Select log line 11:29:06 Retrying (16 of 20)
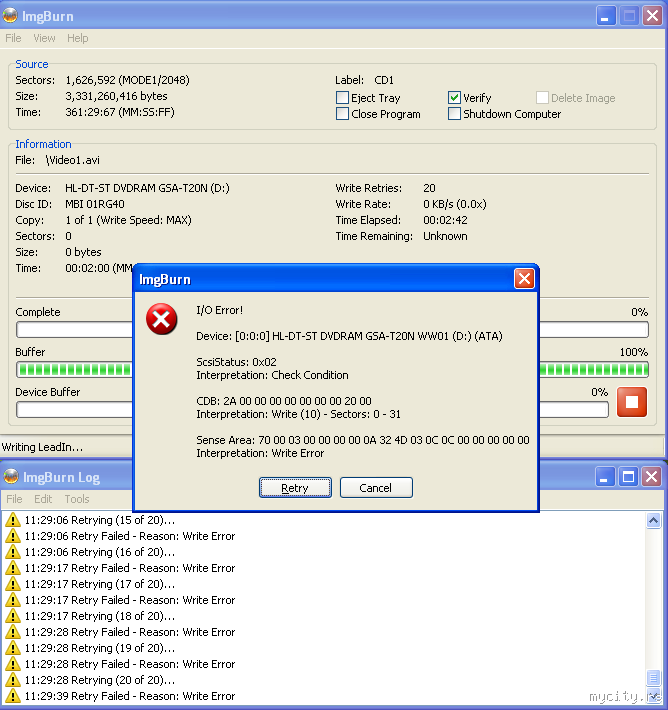The width and height of the screenshot is (668, 710). [100, 552]
